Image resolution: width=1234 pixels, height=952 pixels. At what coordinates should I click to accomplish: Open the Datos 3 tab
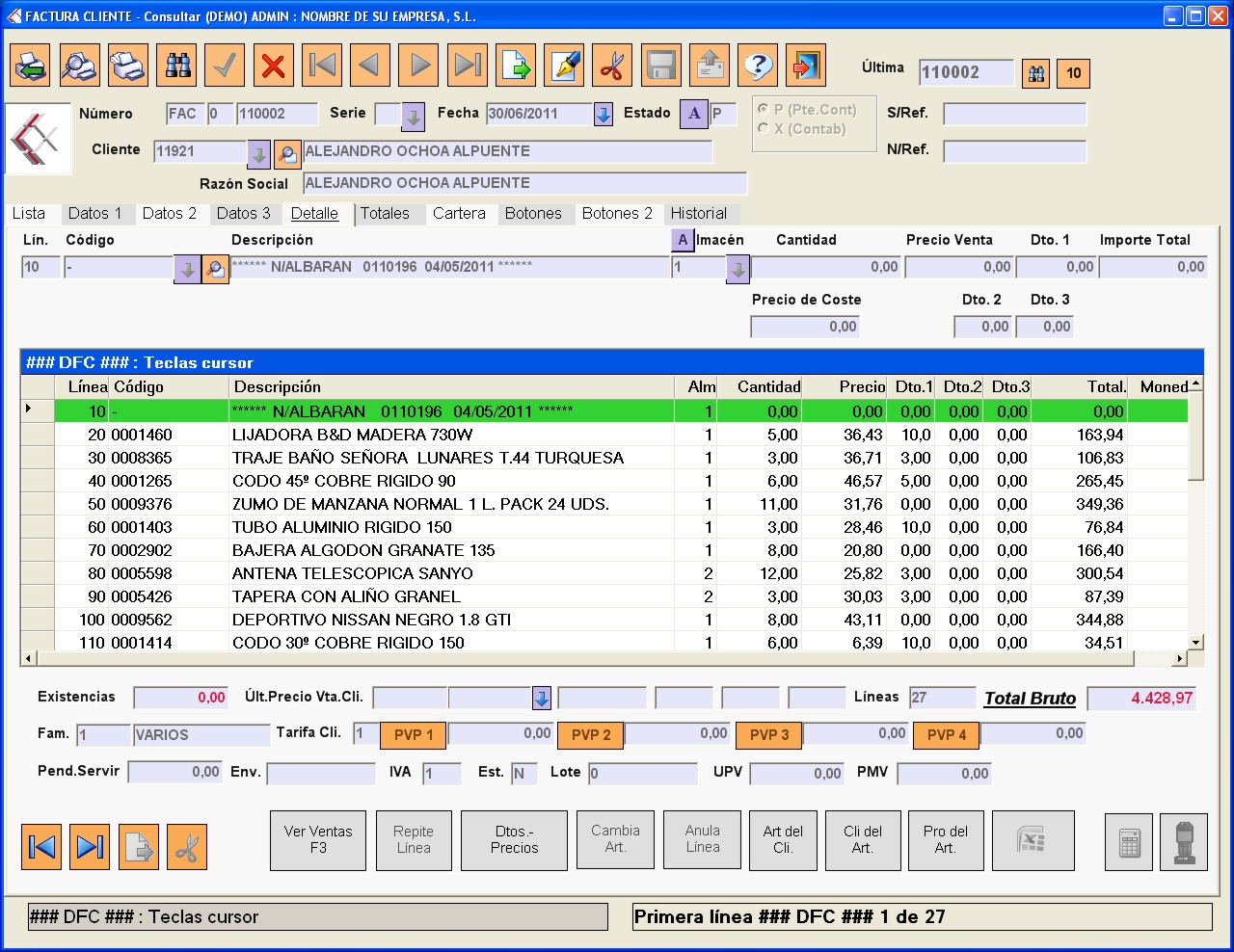coord(244,214)
